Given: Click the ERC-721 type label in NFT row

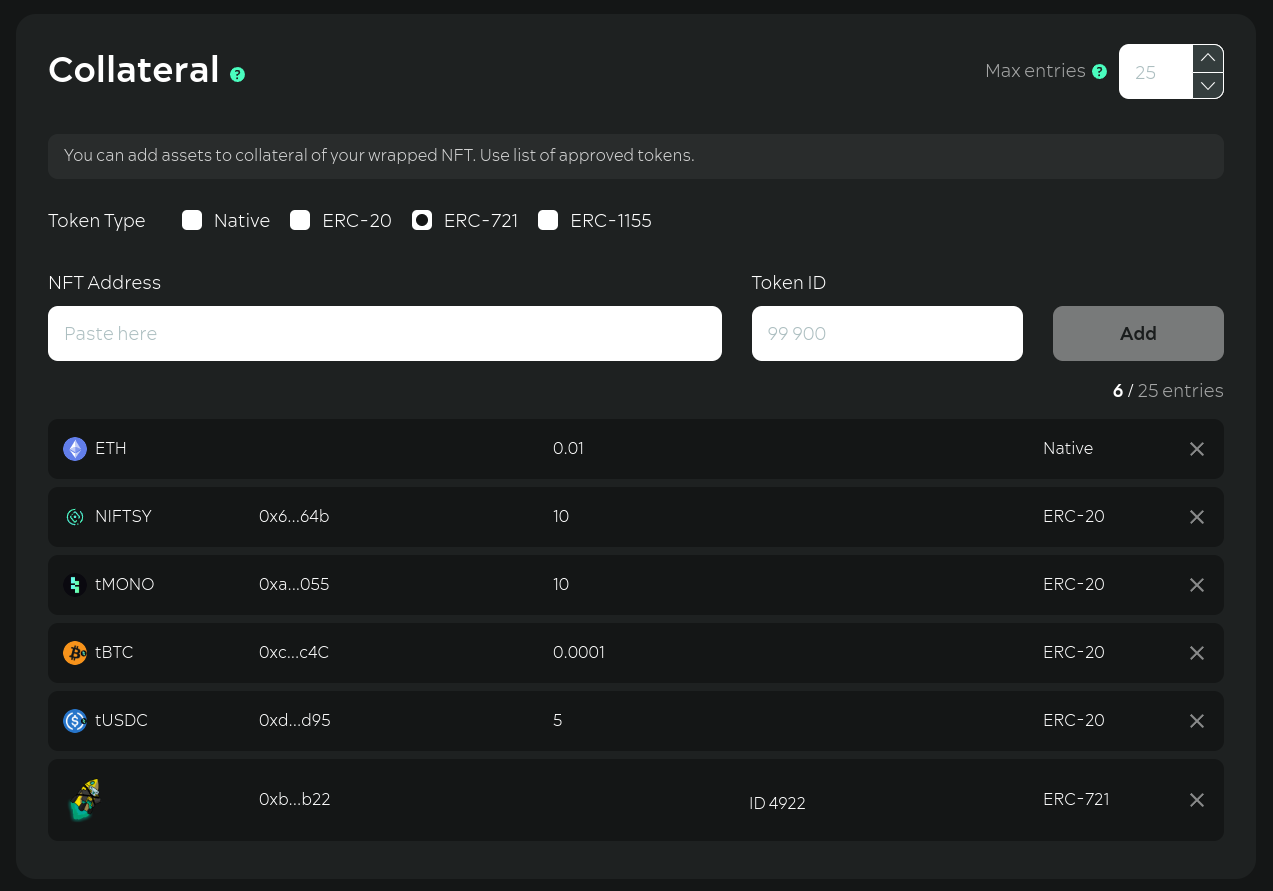Looking at the screenshot, I should point(1076,799).
